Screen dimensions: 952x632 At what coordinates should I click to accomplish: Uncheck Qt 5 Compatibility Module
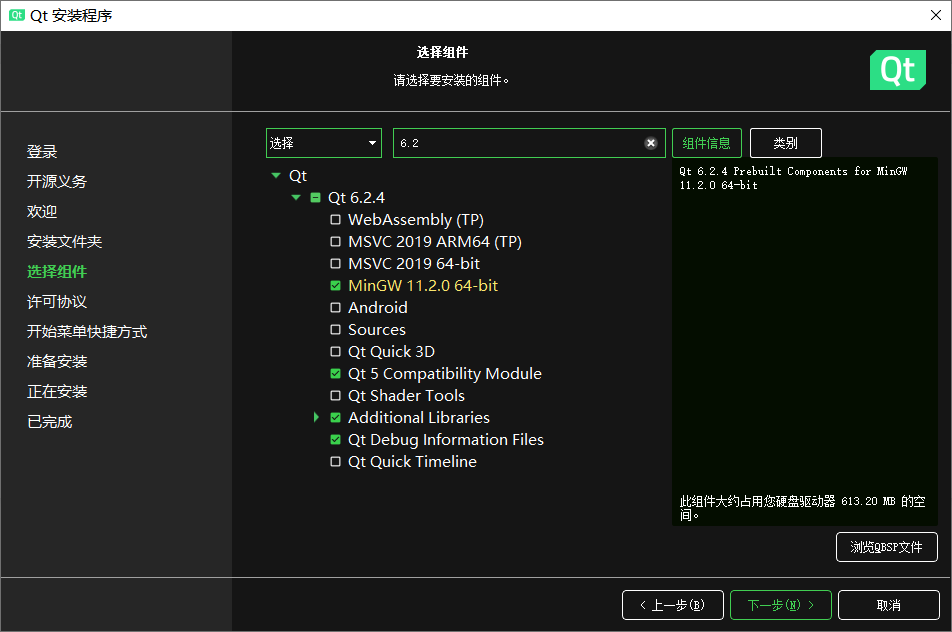335,373
